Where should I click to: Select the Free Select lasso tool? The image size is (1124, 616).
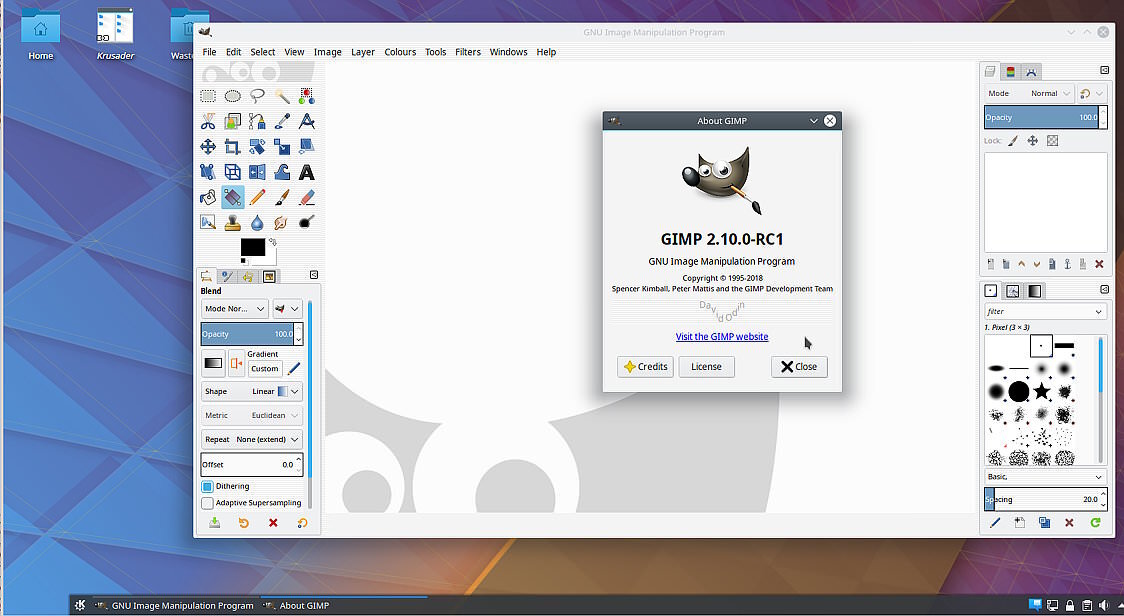tap(257, 96)
